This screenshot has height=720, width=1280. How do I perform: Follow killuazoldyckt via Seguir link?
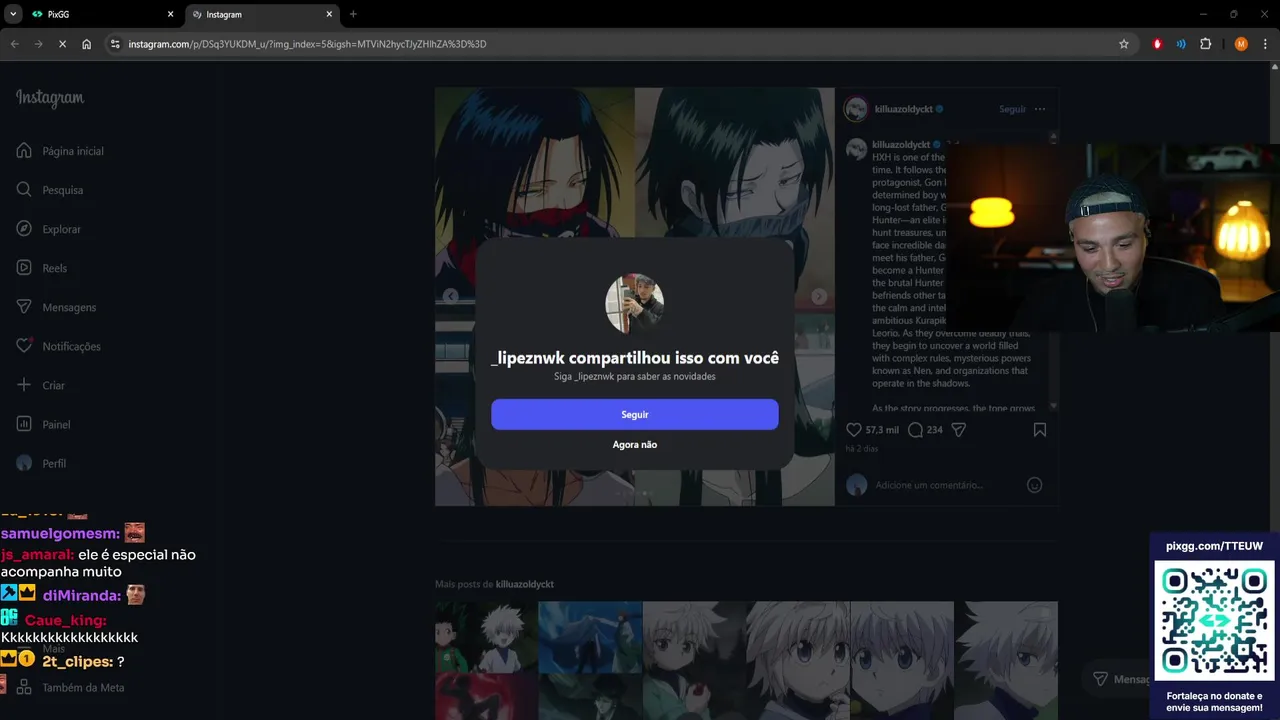click(1012, 109)
